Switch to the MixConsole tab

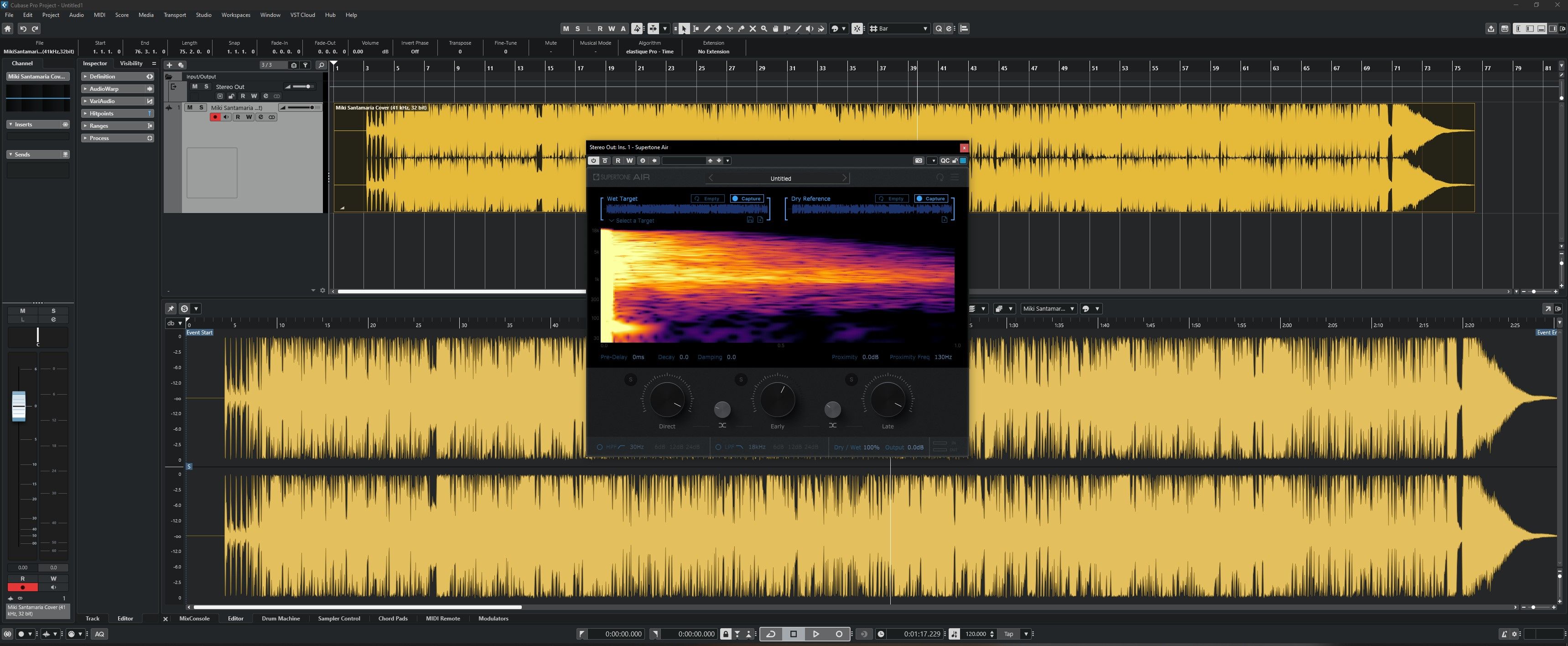tap(194, 618)
